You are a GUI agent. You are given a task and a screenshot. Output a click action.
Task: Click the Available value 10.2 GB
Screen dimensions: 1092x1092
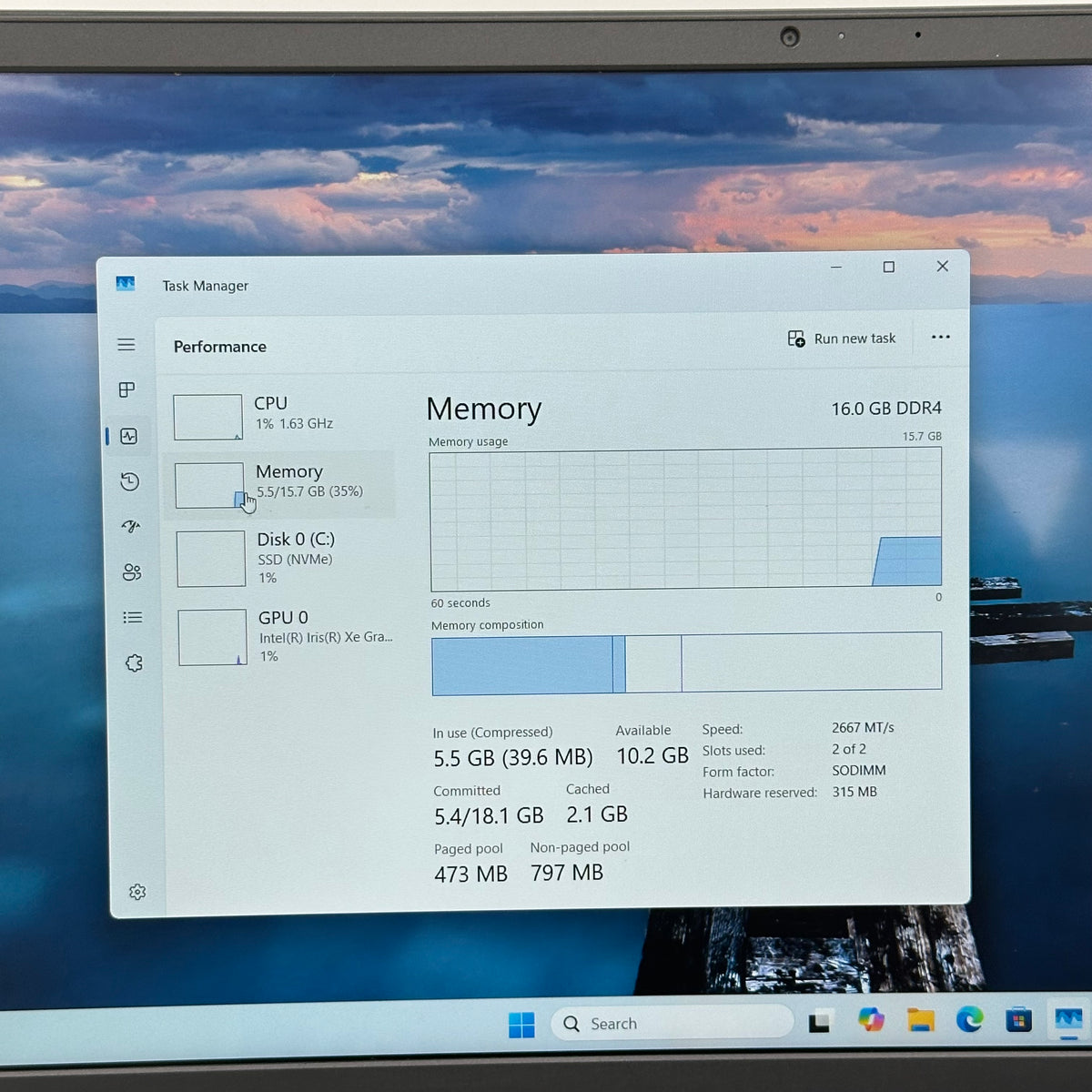click(652, 756)
